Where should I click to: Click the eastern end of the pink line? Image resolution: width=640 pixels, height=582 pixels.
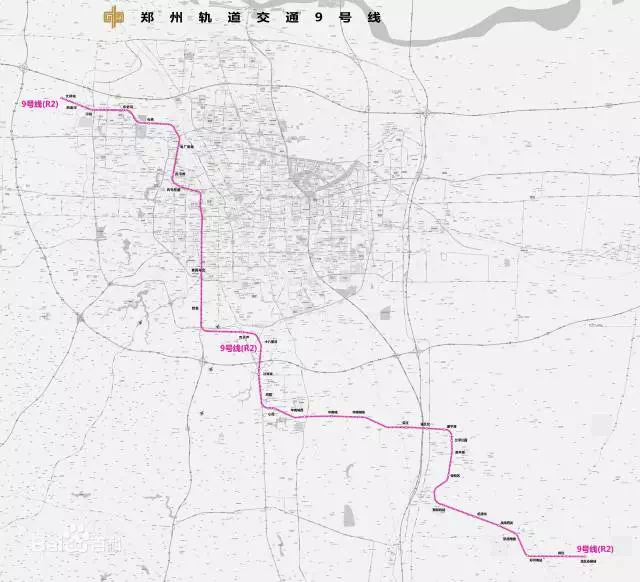(584, 556)
